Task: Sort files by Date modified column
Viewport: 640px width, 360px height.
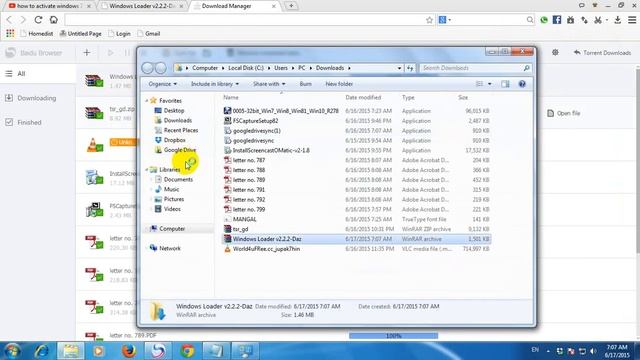Action: click(363, 98)
